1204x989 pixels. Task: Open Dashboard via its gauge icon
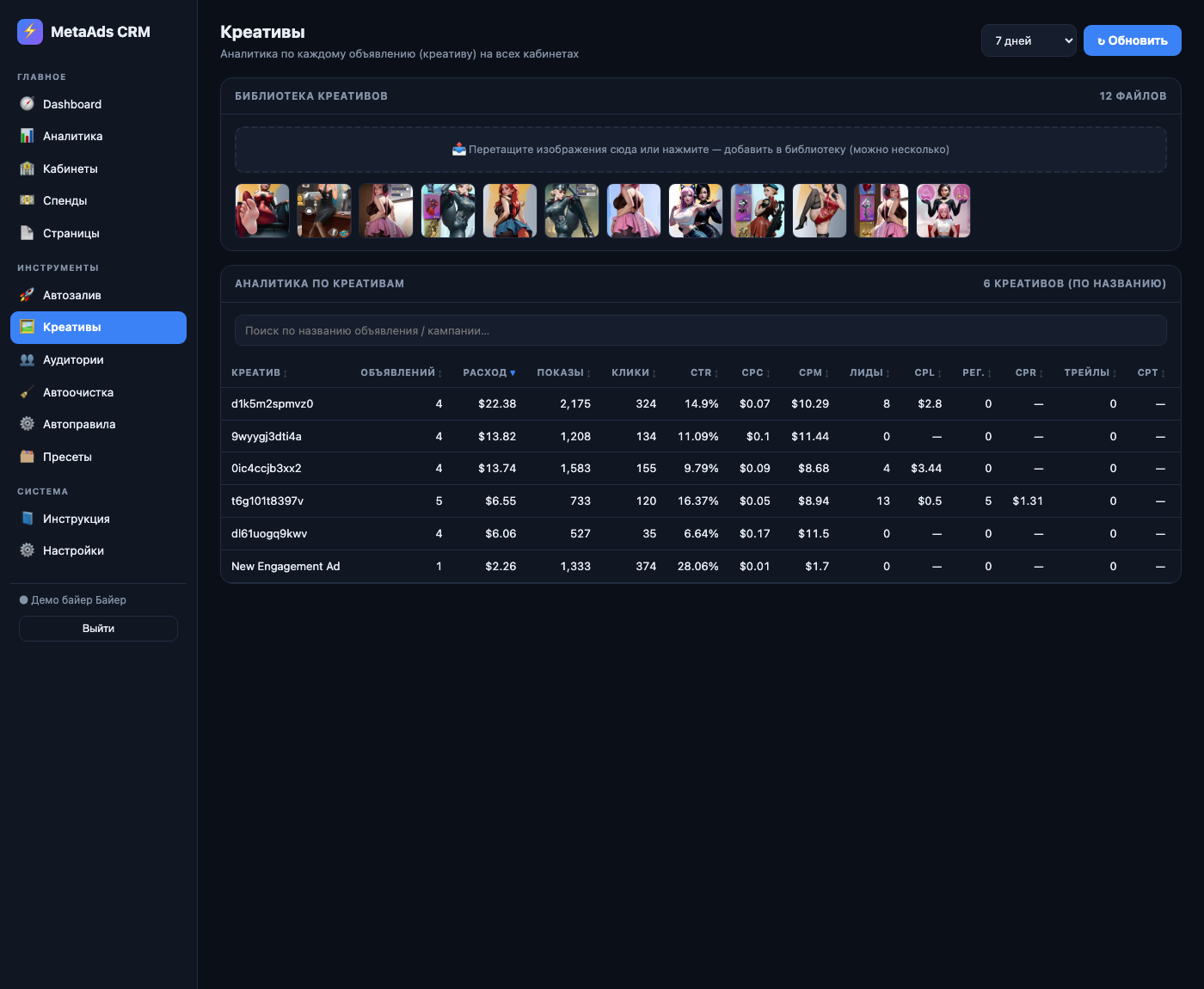tap(28, 104)
